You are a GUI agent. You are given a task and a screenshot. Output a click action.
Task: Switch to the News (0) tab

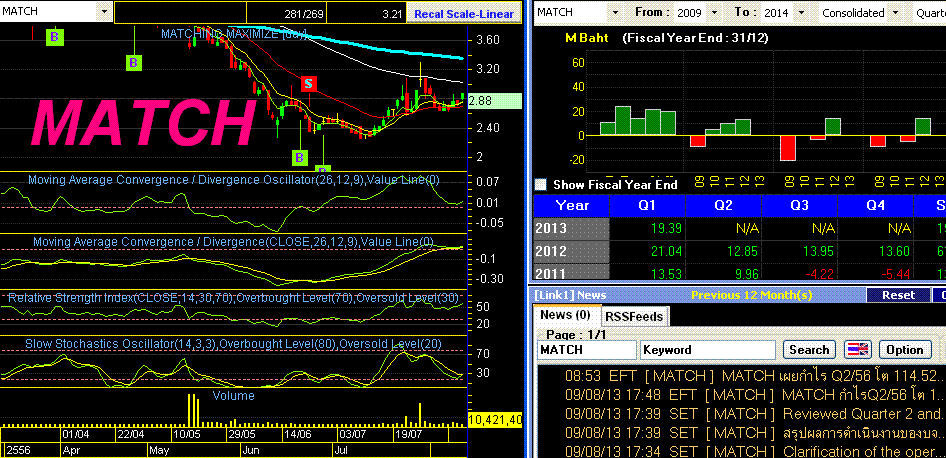point(565,315)
